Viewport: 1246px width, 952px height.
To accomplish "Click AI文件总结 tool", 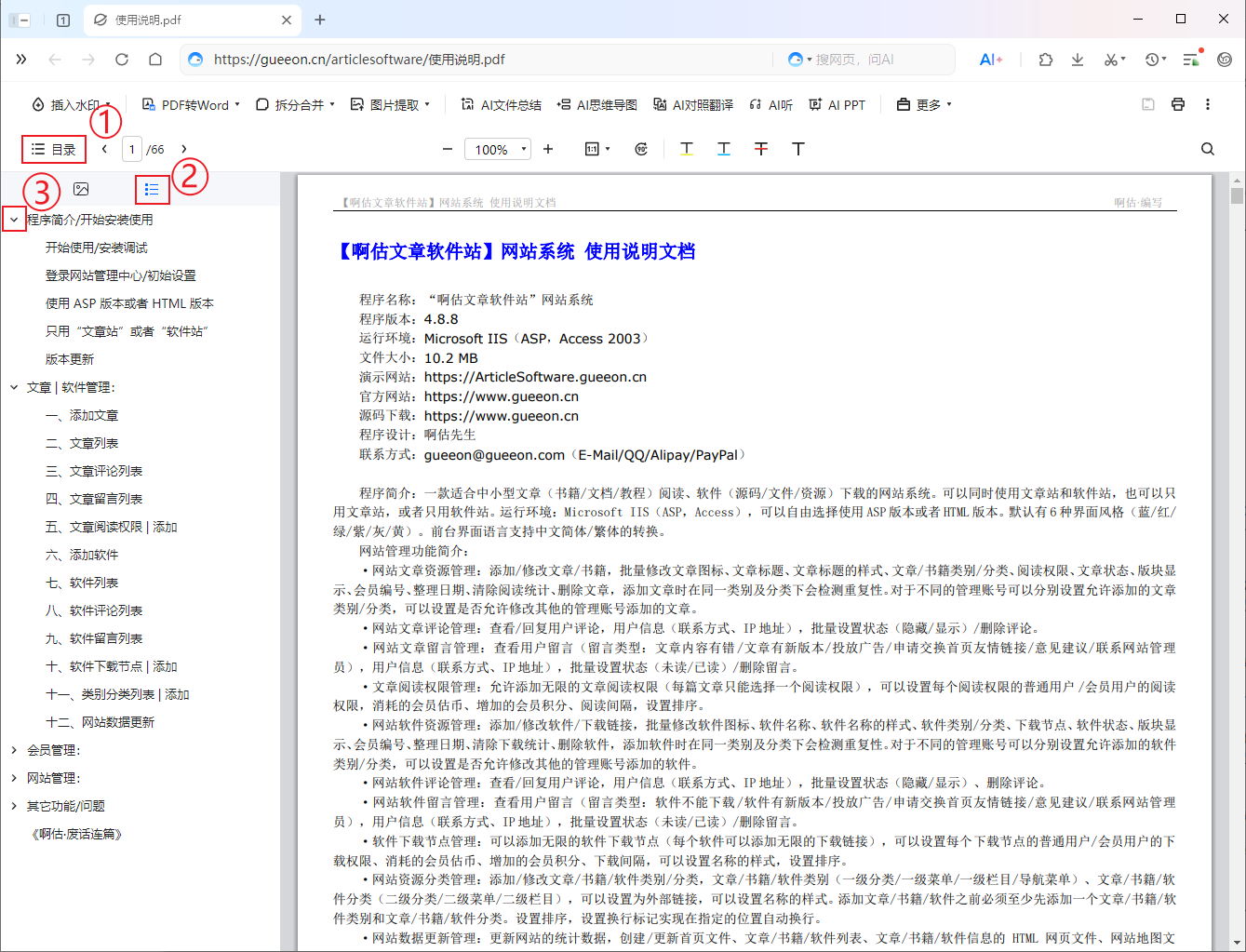I will [x=501, y=104].
